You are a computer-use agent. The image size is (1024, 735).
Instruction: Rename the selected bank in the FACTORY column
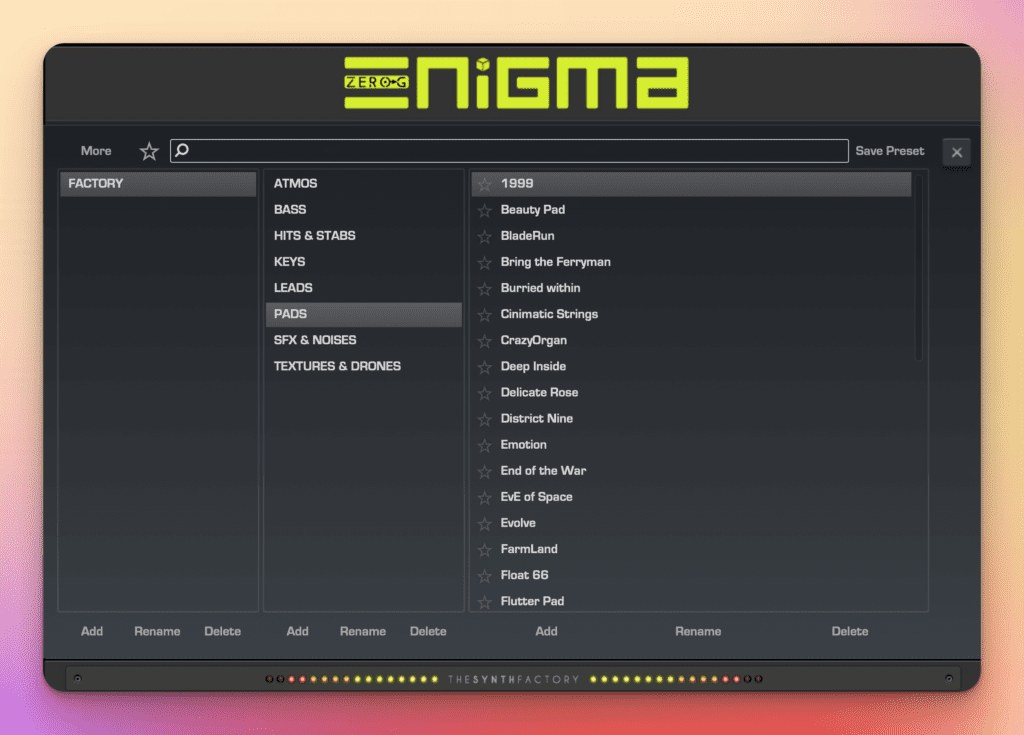pos(157,632)
